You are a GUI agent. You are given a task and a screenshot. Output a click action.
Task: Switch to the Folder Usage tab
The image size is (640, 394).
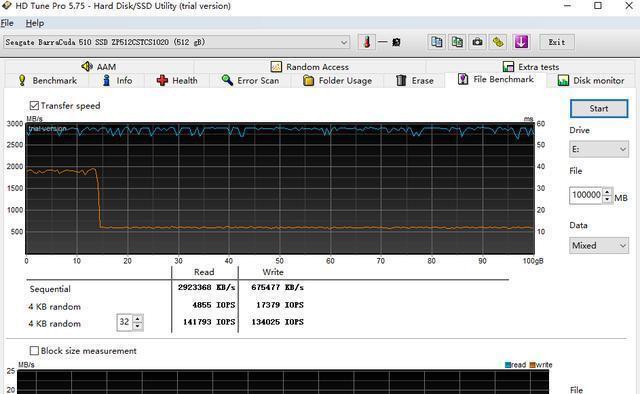click(x=337, y=80)
